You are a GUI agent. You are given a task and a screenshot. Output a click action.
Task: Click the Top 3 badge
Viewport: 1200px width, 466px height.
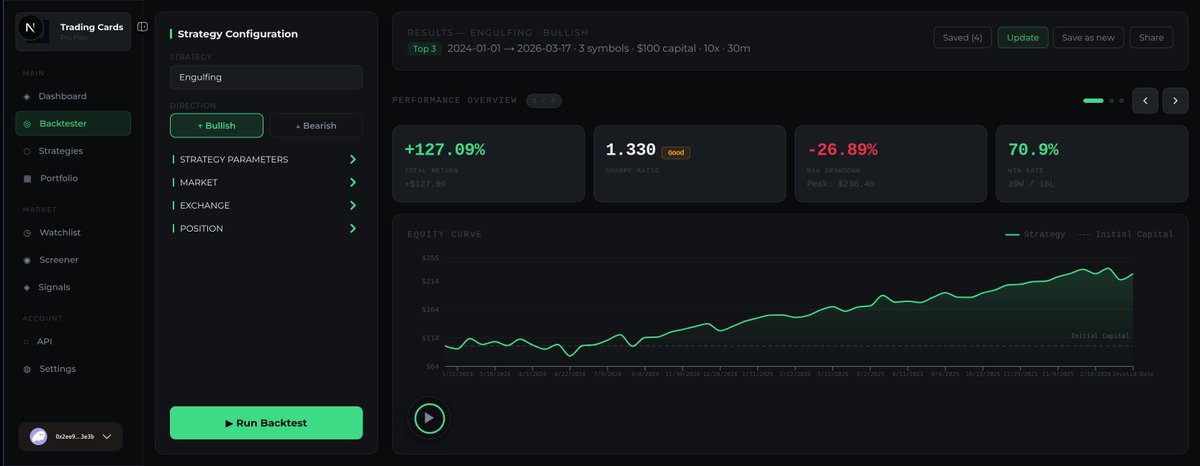click(x=423, y=48)
